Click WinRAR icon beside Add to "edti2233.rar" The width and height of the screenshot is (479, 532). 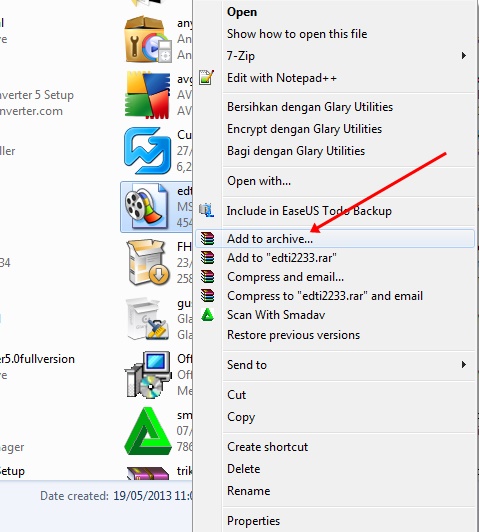[x=207, y=258]
